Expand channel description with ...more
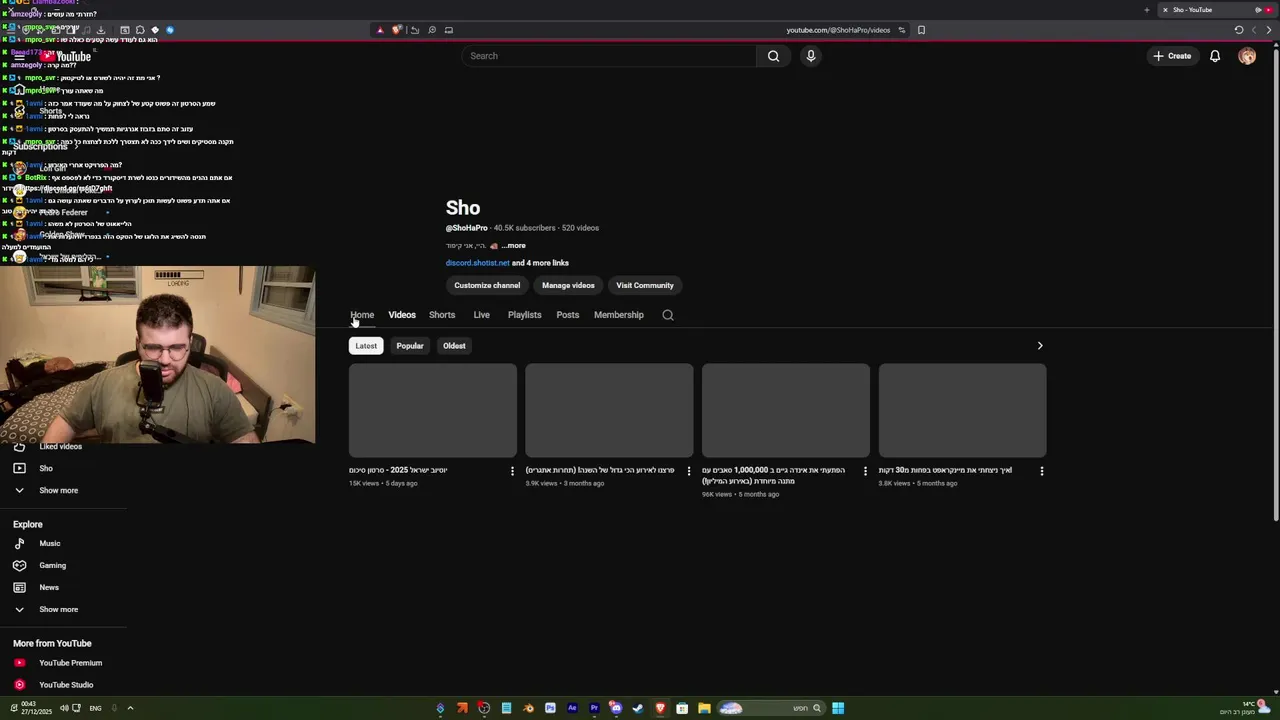Screen dimensions: 1280x720 [x=513, y=246]
